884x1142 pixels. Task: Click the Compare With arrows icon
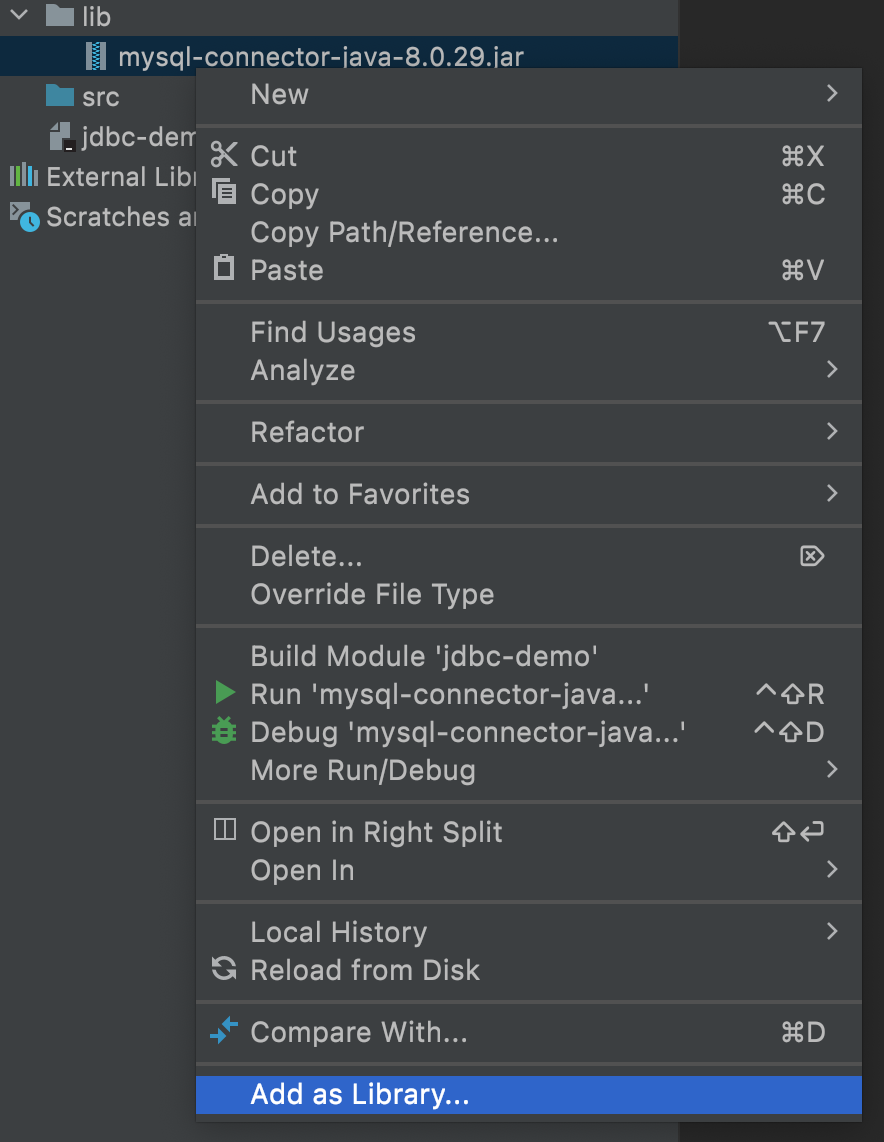pos(222,1032)
